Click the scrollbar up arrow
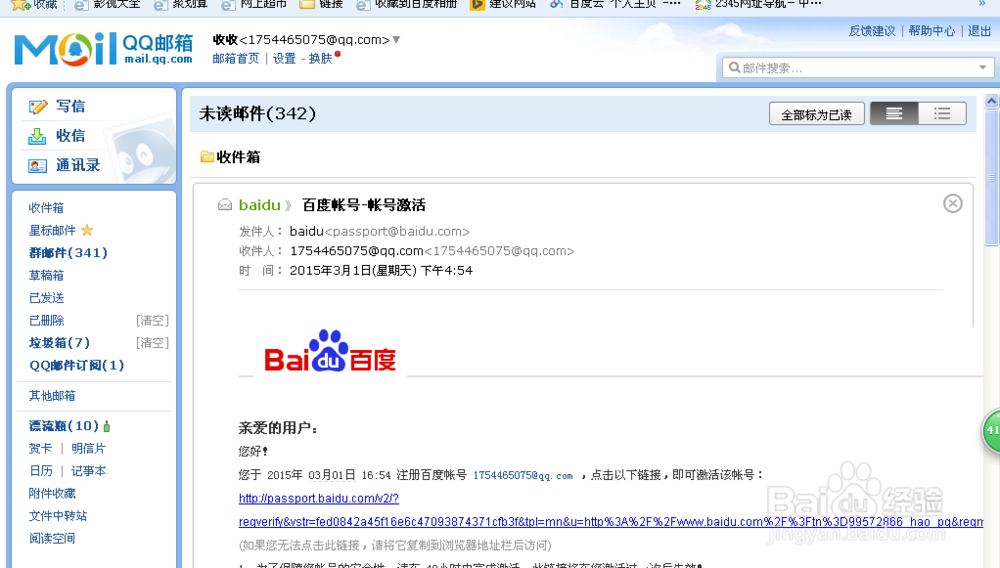This screenshot has height=568, width=1000. click(x=991, y=101)
